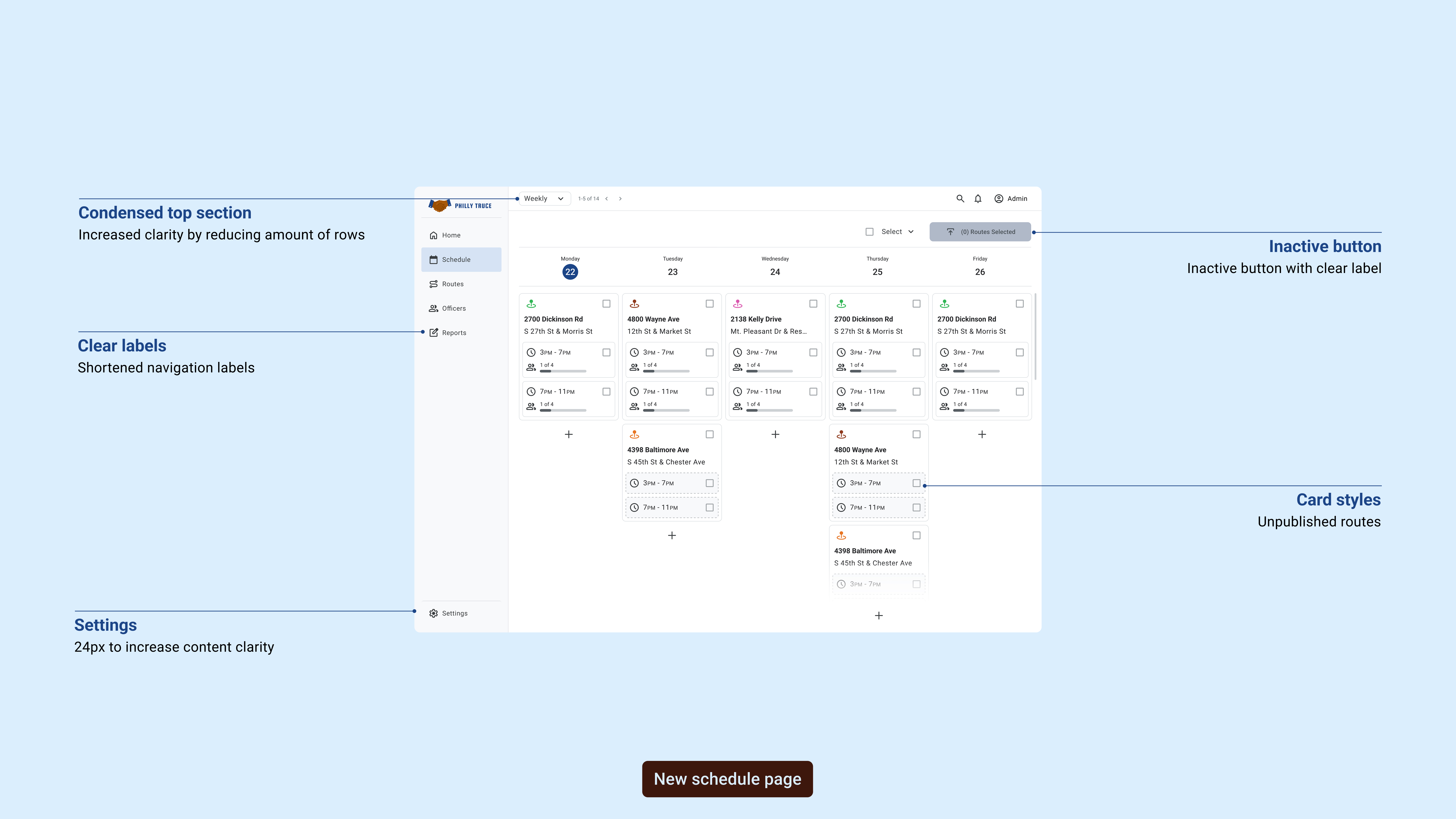The width and height of the screenshot is (1456, 819).
Task: Select Routes in the left navigation
Action: tap(452, 284)
